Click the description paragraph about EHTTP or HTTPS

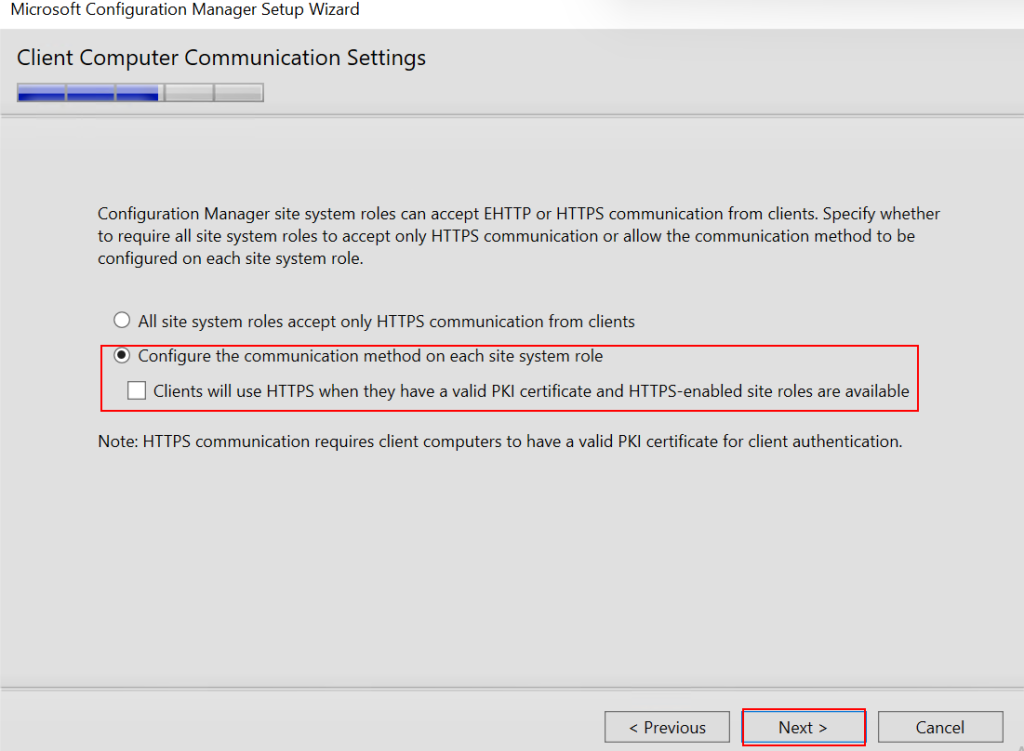pyautogui.click(x=518, y=236)
